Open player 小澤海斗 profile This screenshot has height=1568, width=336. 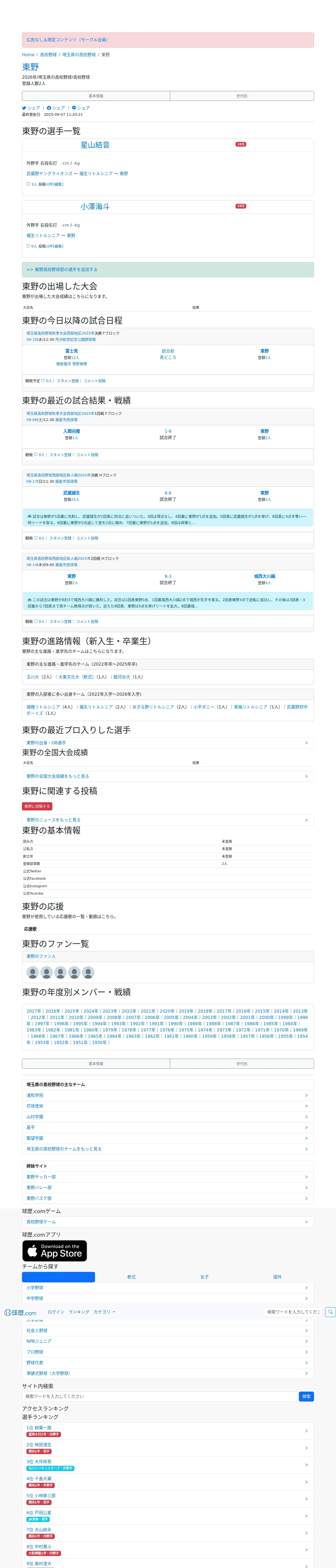tap(95, 206)
